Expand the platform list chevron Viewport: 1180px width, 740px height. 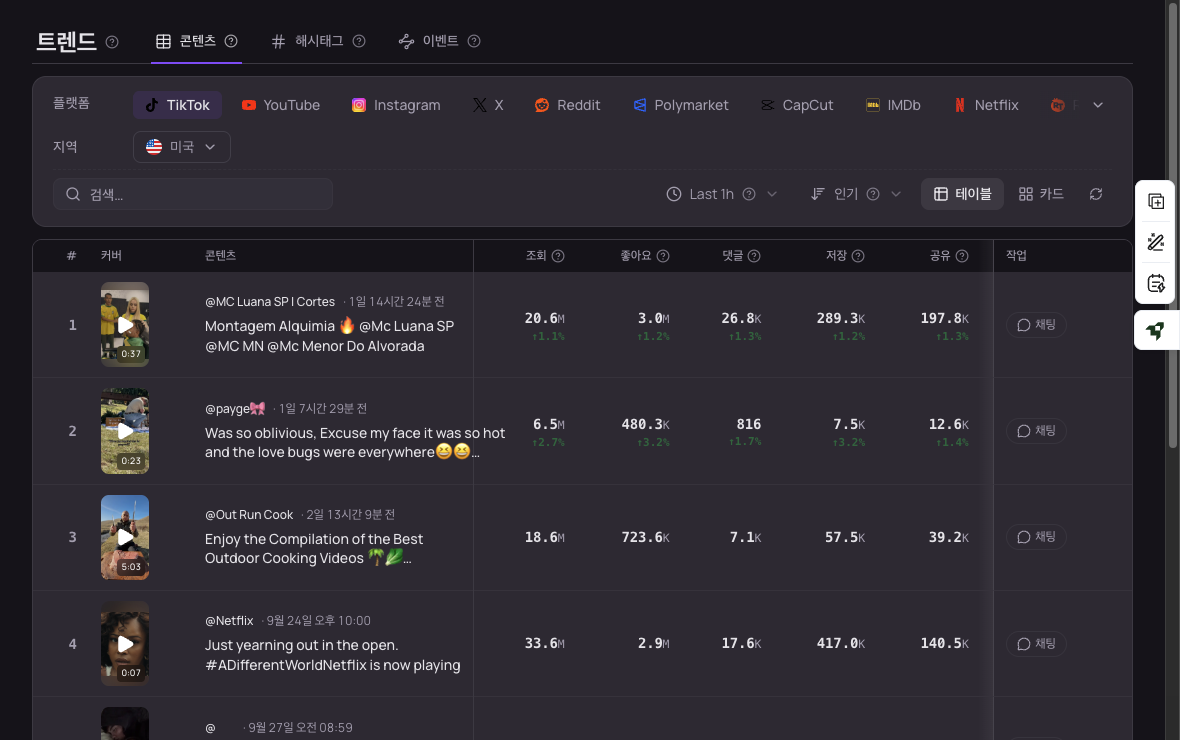click(x=1098, y=105)
